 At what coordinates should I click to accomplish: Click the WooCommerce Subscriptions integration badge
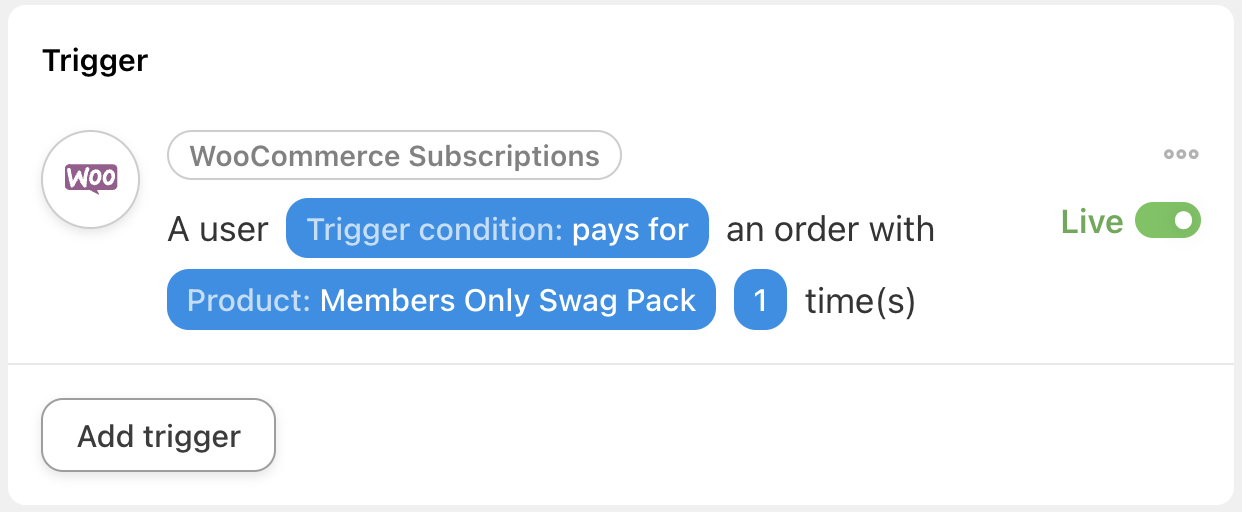pyautogui.click(x=394, y=156)
